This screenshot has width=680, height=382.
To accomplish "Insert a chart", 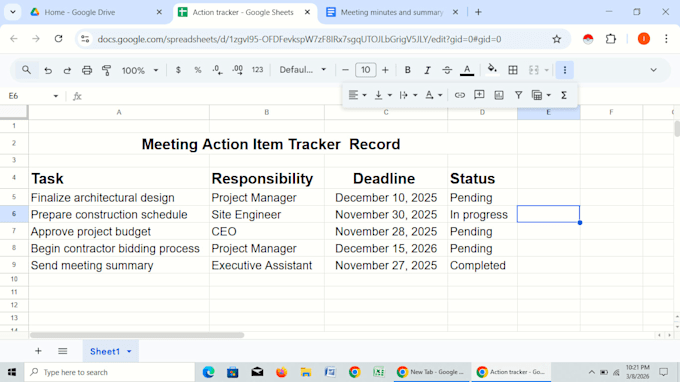I will [499, 95].
